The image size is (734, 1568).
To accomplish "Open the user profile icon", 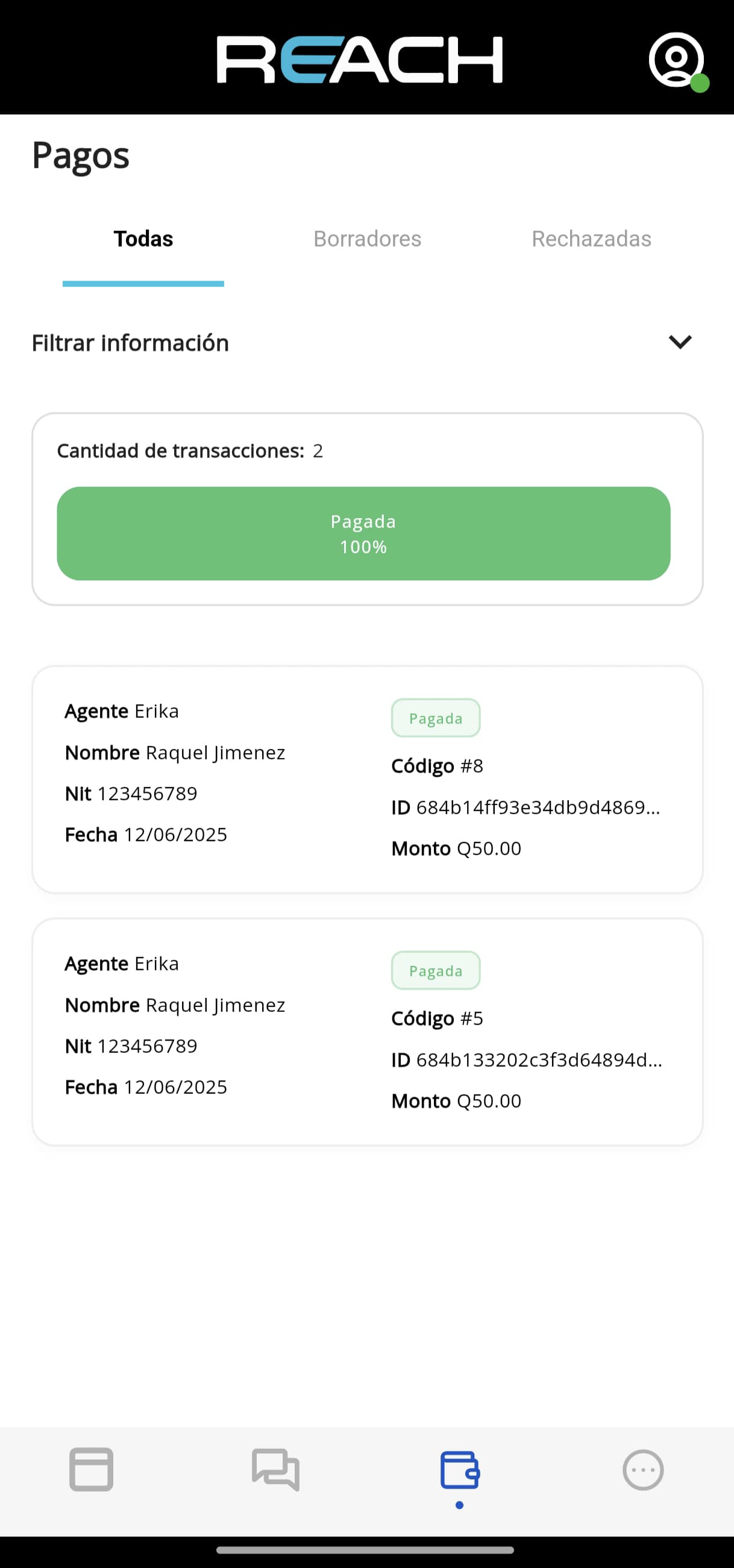I will (x=676, y=60).
